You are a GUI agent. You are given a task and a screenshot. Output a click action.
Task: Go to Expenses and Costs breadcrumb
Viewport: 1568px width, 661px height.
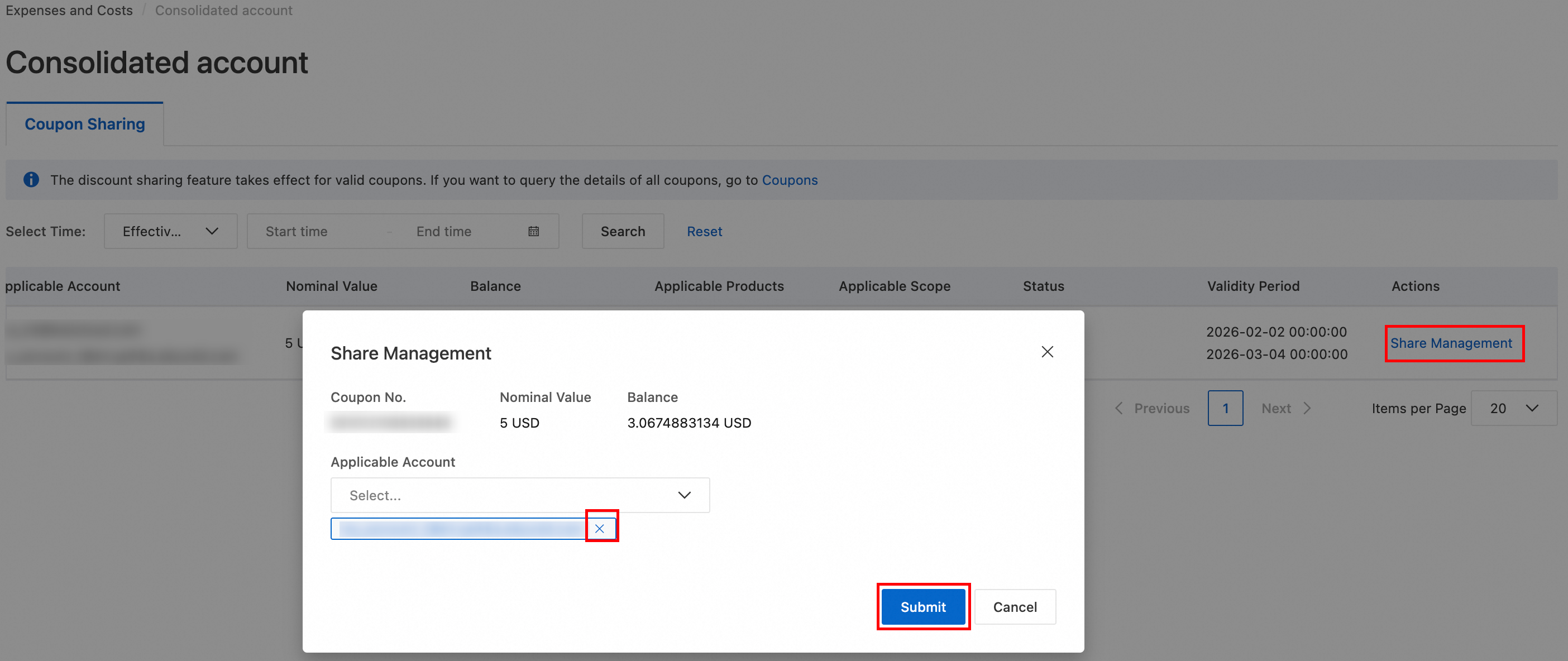point(69,11)
